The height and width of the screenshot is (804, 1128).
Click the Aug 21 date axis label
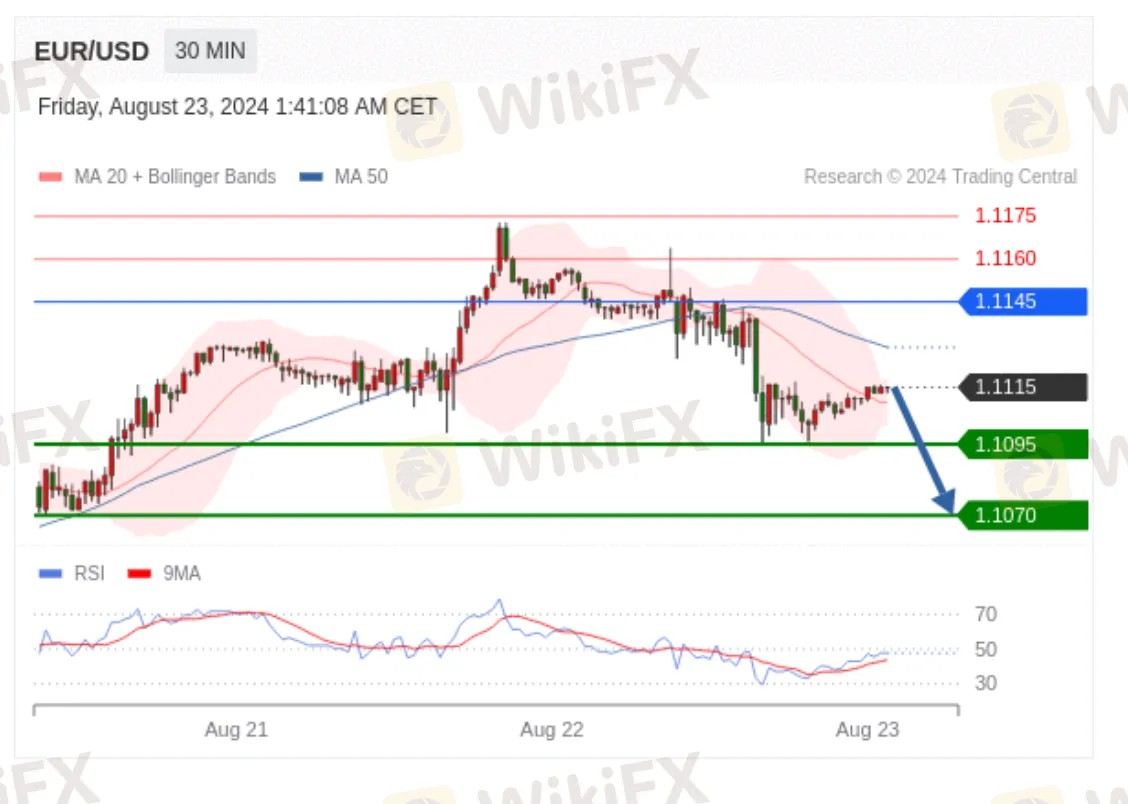[236, 730]
